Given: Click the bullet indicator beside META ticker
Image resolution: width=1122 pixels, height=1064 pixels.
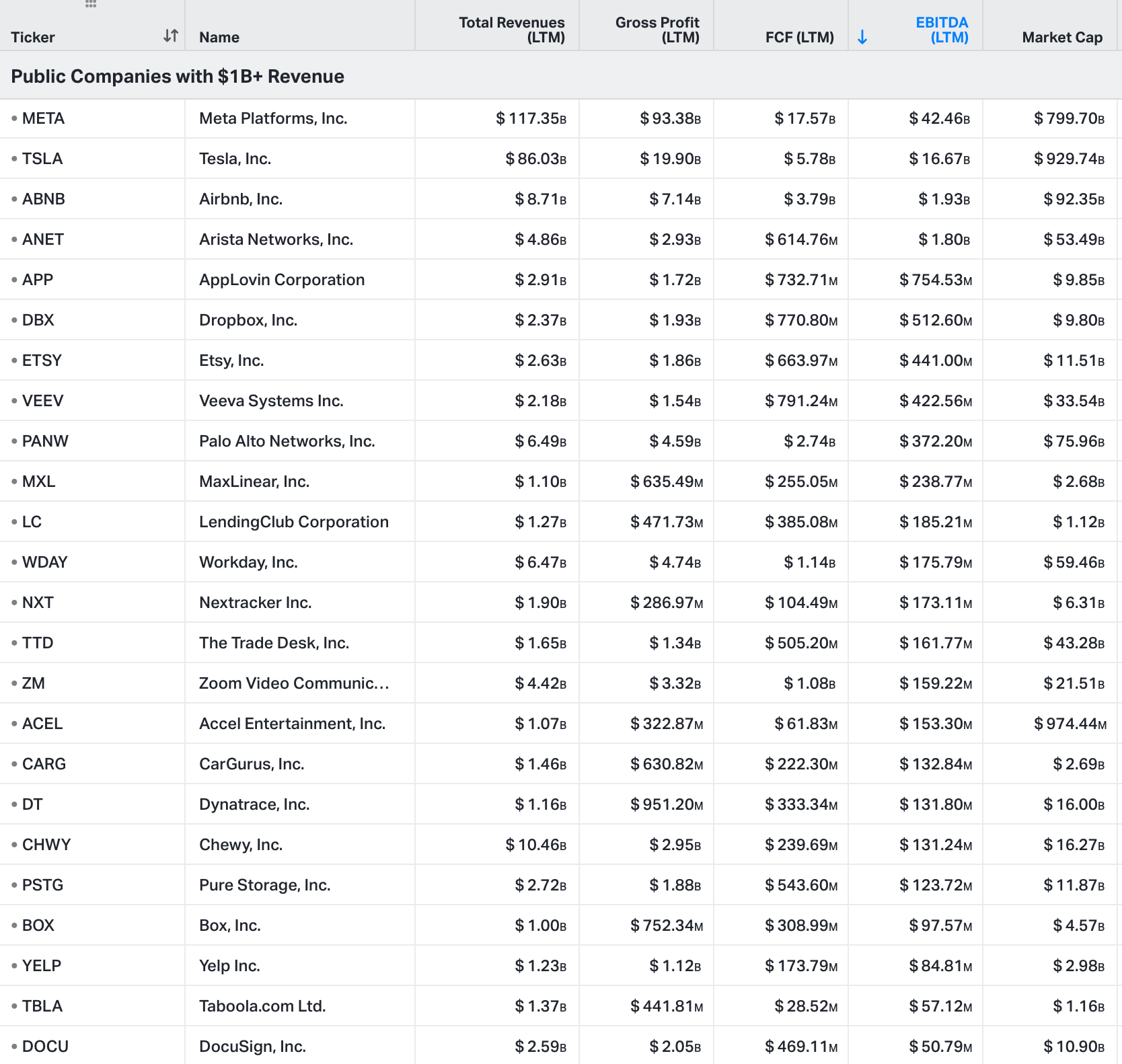Looking at the screenshot, I should click(13, 118).
